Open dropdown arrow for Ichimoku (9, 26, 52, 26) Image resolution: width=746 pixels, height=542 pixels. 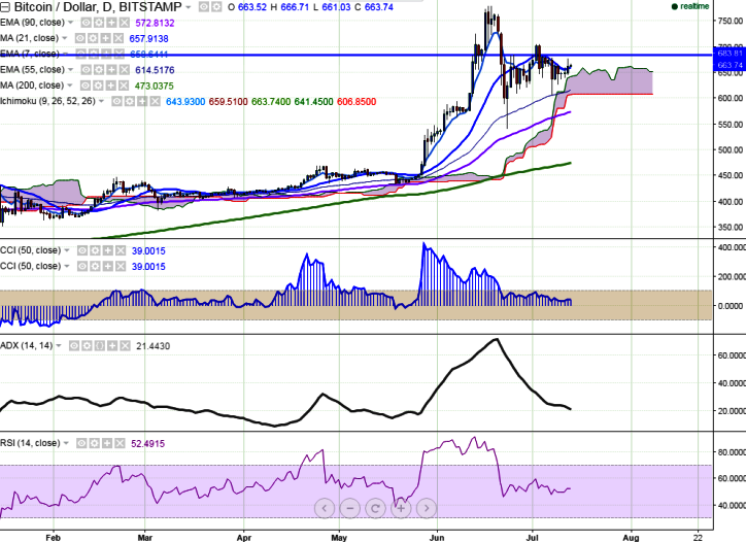(x=101, y=101)
